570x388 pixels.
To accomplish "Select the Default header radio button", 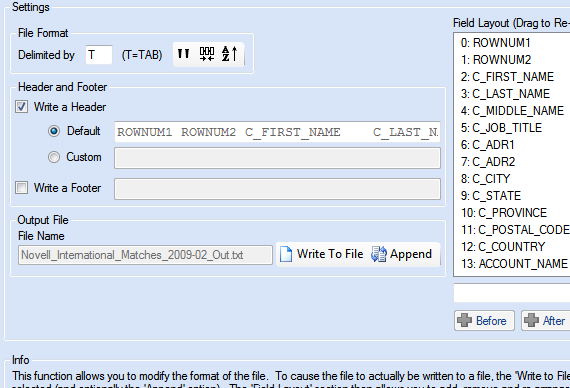I will 54,131.
